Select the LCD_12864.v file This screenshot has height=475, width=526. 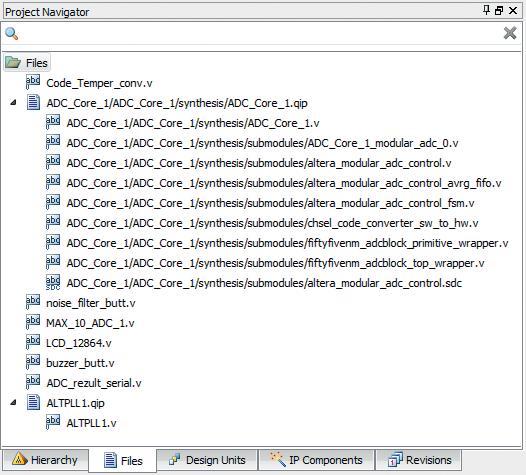(78, 343)
